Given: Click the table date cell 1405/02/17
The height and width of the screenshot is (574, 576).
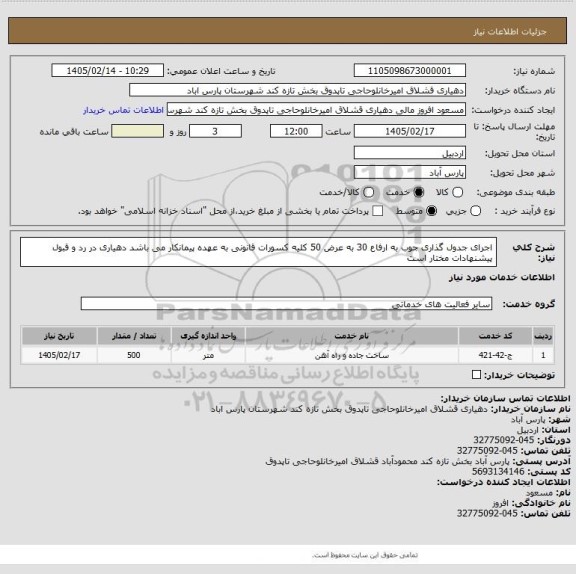Looking at the screenshot, I should (x=59, y=355).
